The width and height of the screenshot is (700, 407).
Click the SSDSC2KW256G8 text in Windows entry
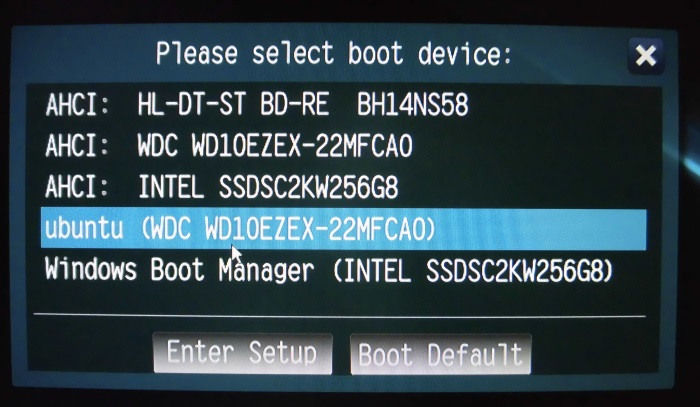pyautogui.click(x=516, y=271)
